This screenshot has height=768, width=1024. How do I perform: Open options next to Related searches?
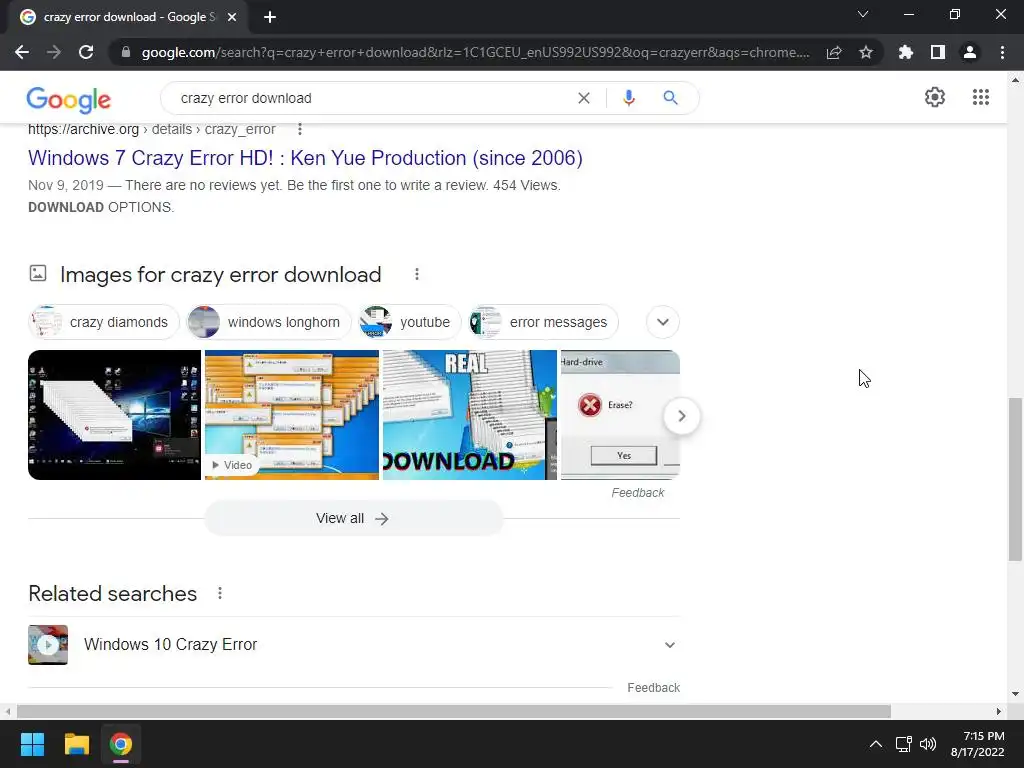point(220,593)
